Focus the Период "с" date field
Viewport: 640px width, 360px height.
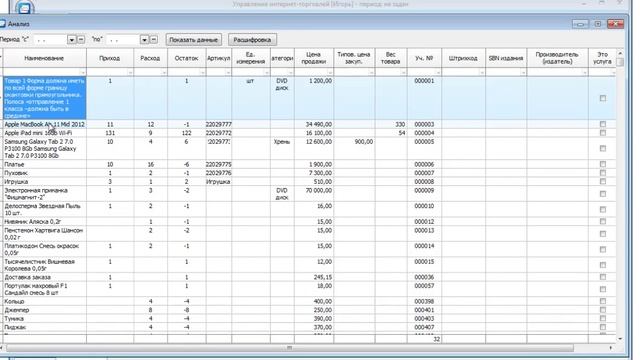point(50,40)
